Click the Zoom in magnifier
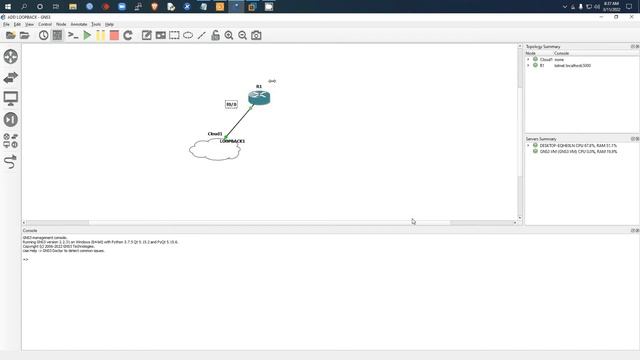Image resolution: width=640 pixels, height=360 pixels. [229, 36]
